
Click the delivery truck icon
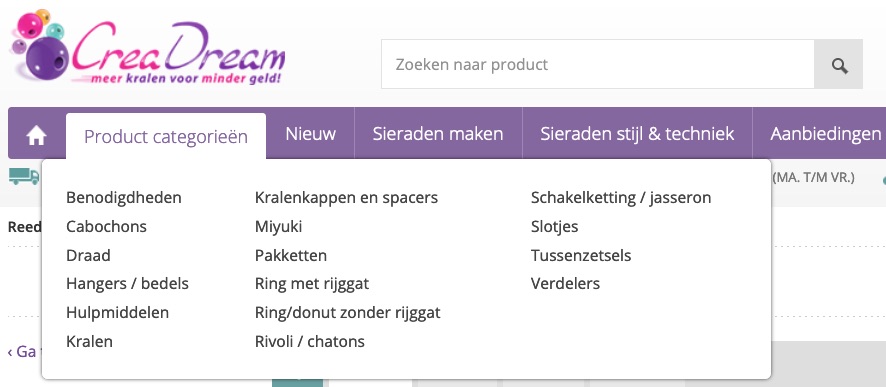(x=24, y=176)
